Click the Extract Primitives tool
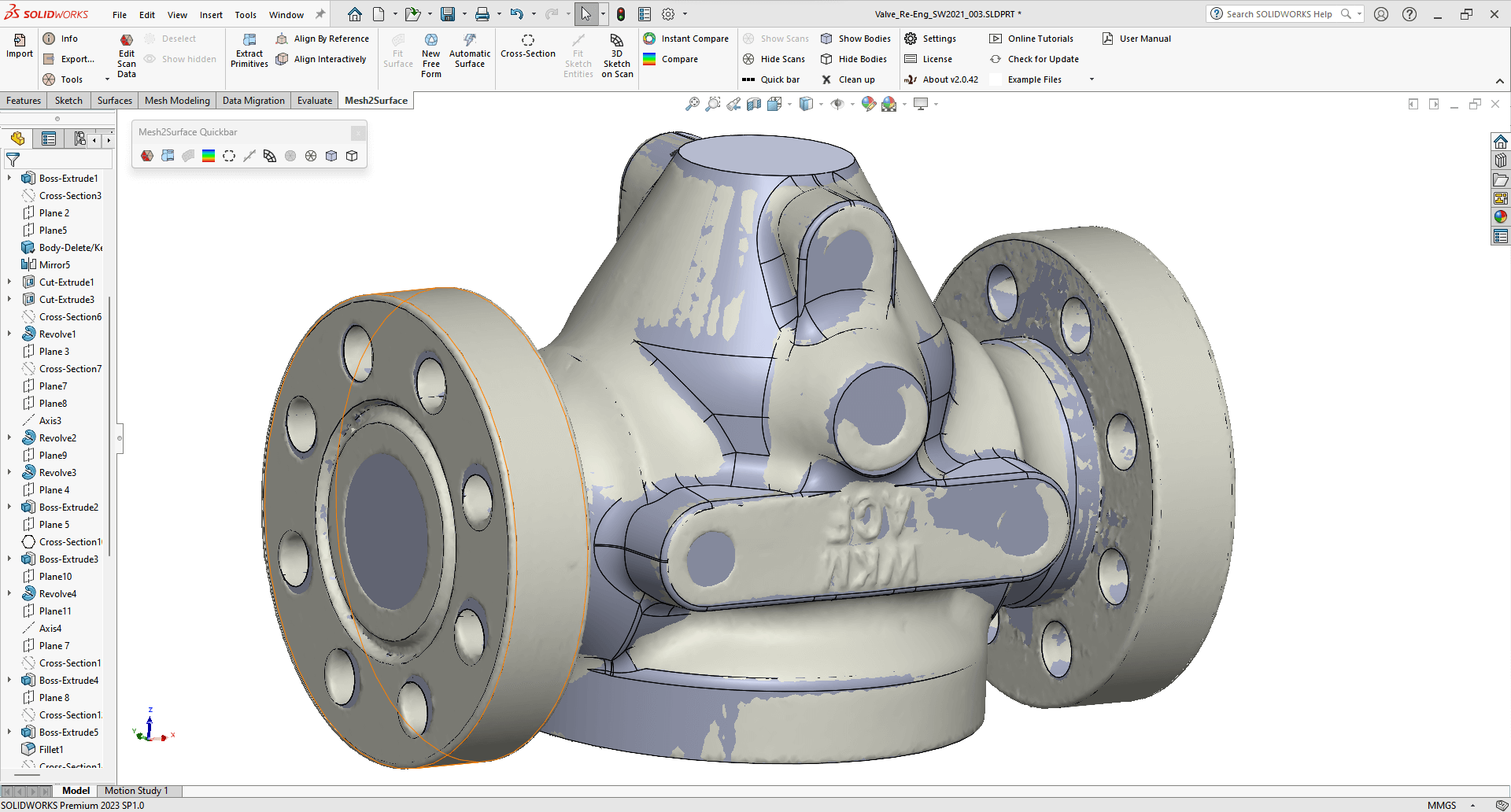This screenshot has height=812, width=1511. pyautogui.click(x=249, y=50)
